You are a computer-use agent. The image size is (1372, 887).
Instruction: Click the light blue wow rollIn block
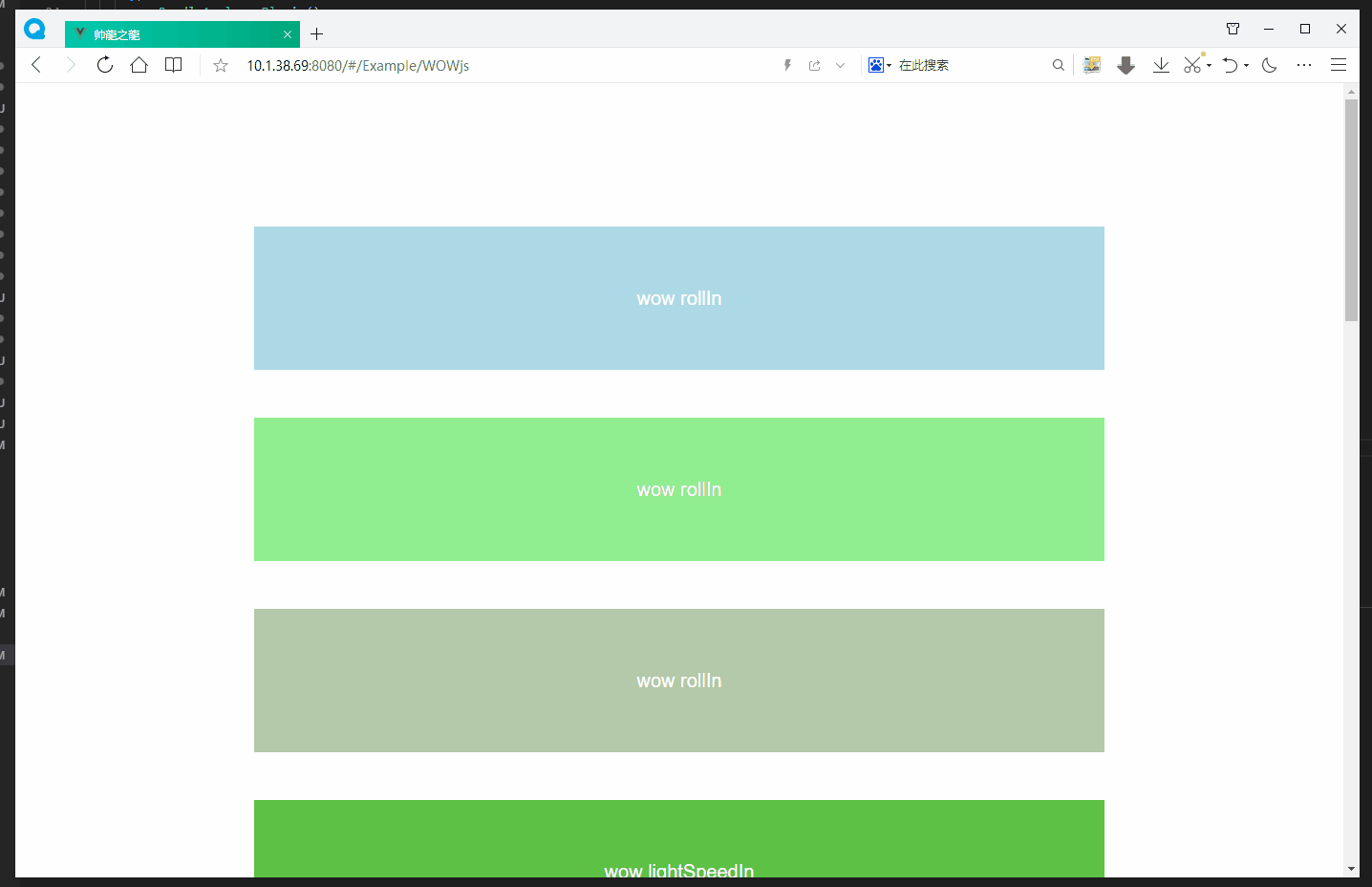pos(679,298)
